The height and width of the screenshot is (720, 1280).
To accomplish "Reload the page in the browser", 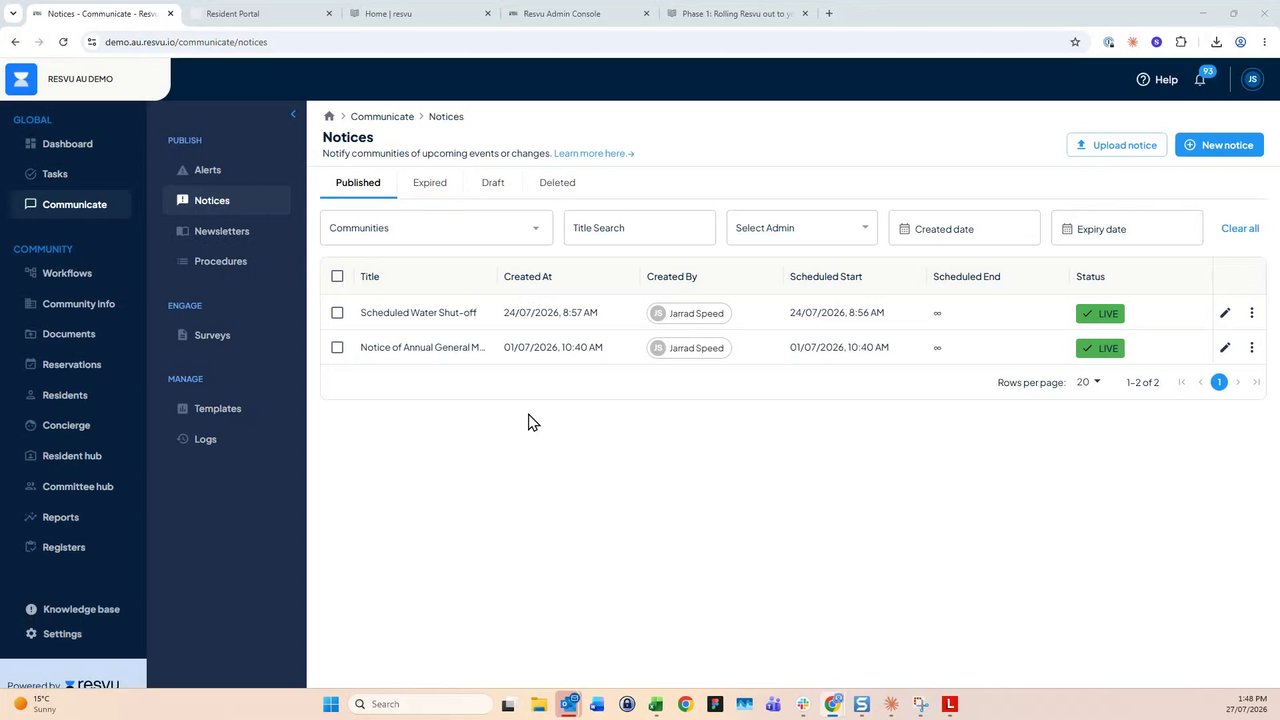I will click(x=63, y=42).
